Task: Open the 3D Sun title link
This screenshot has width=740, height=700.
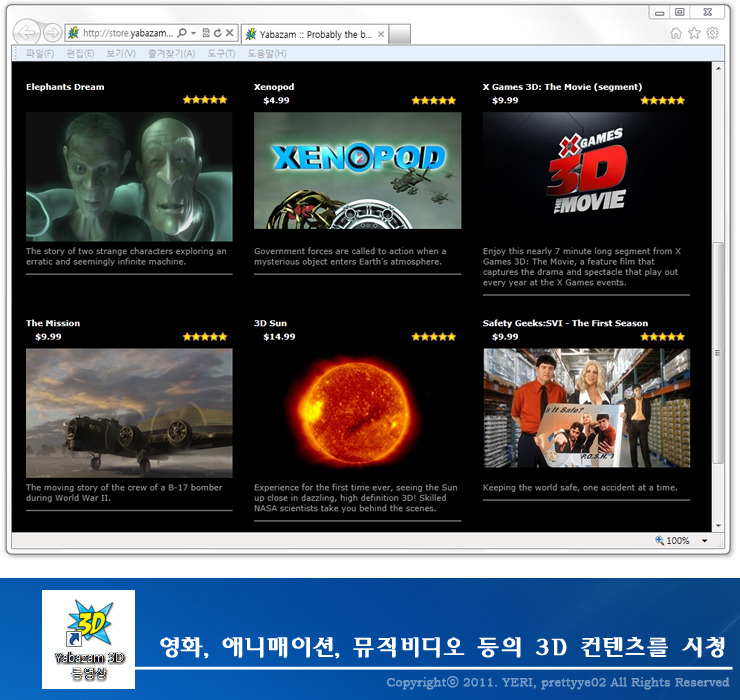Action: click(x=270, y=323)
